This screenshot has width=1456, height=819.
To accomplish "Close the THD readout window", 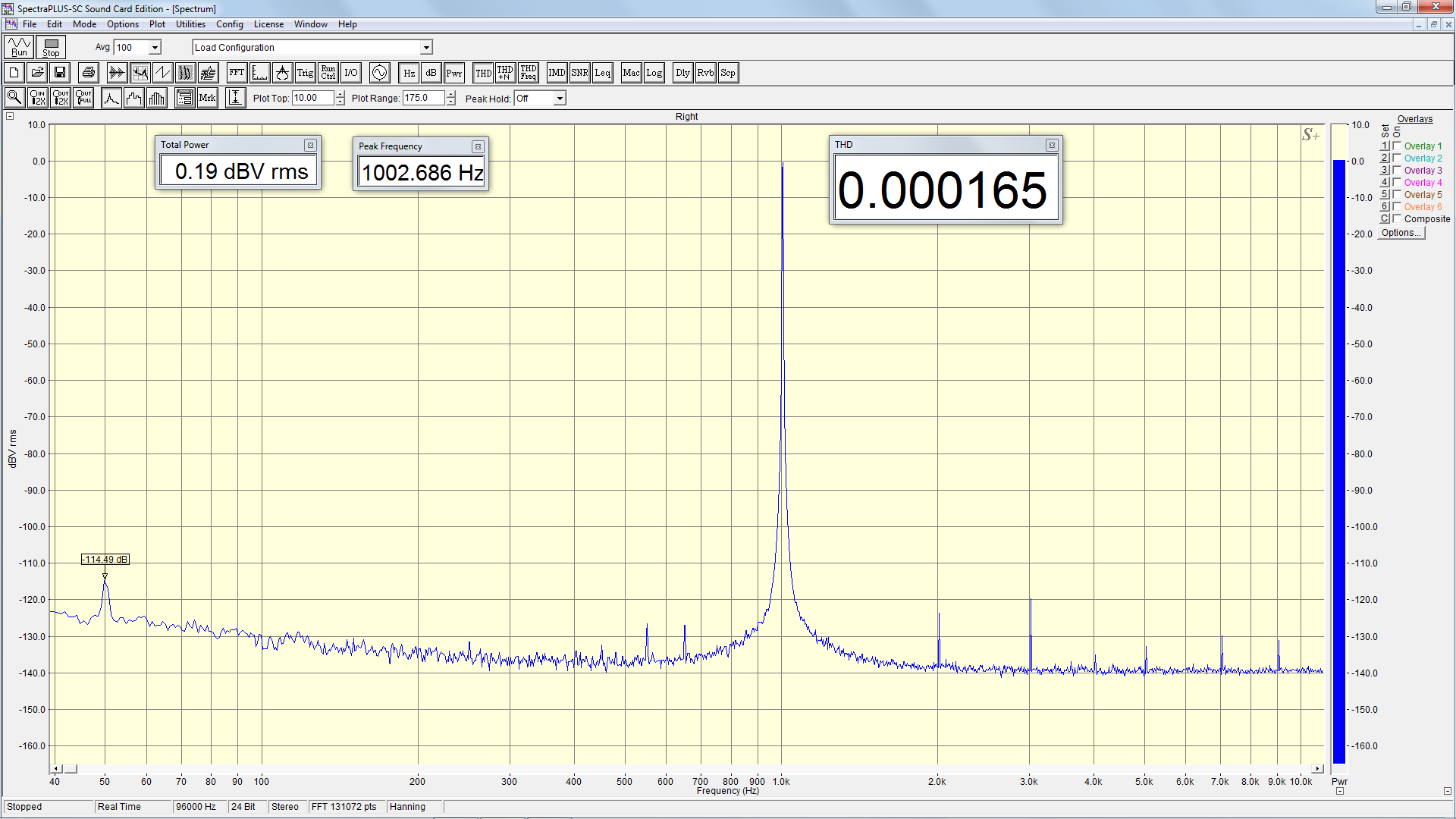I will pyautogui.click(x=1052, y=145).
